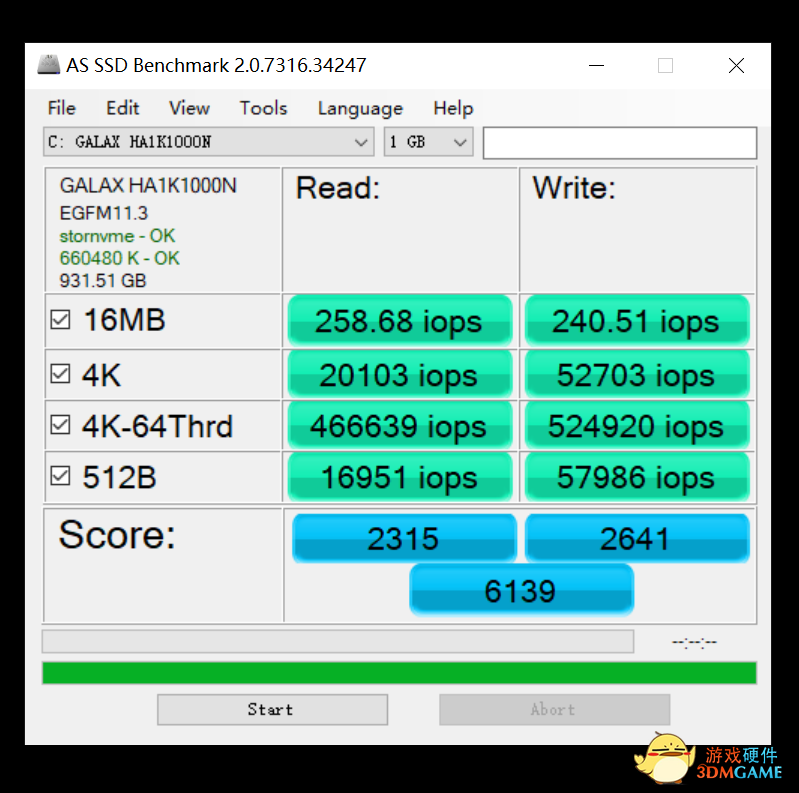Uncheck the 16MB test checkbox

click(60, 320)
